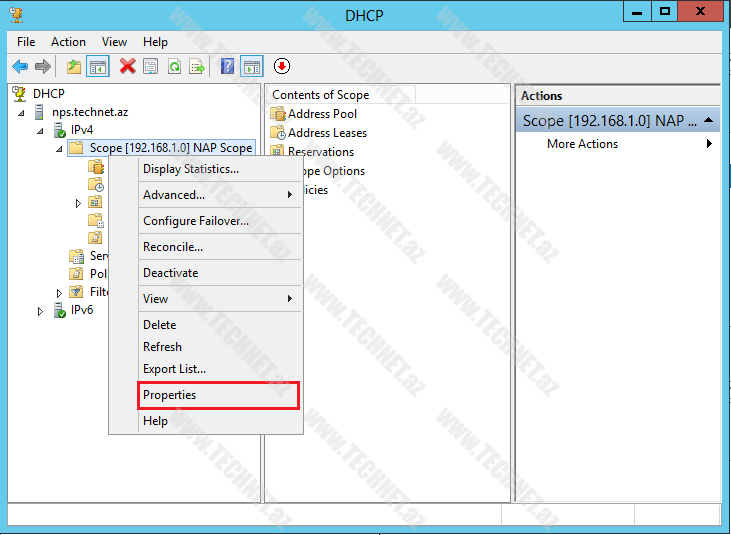Open the Action menu in menu bar
Viewport: 731px width, 535px height.
click(68, 42)
